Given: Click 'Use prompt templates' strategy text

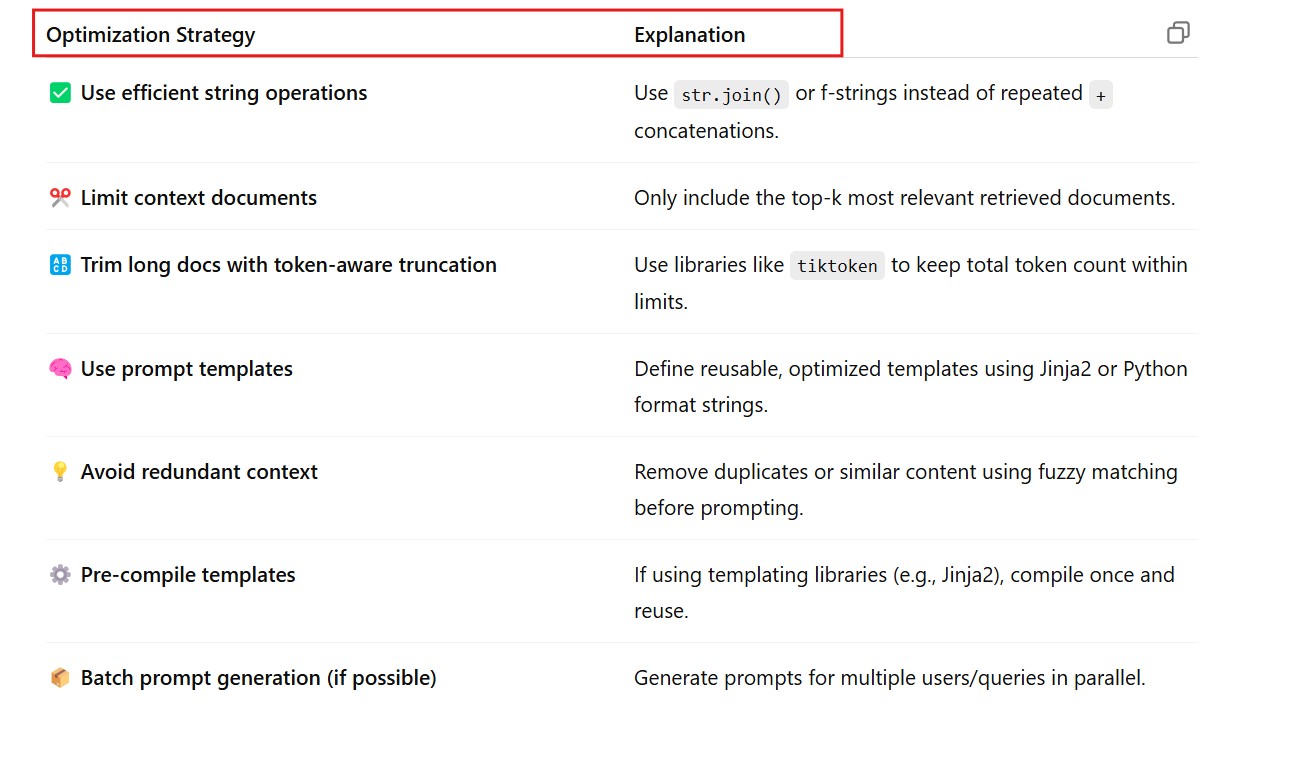Looking at the screenshot, I should coord(187,369).
